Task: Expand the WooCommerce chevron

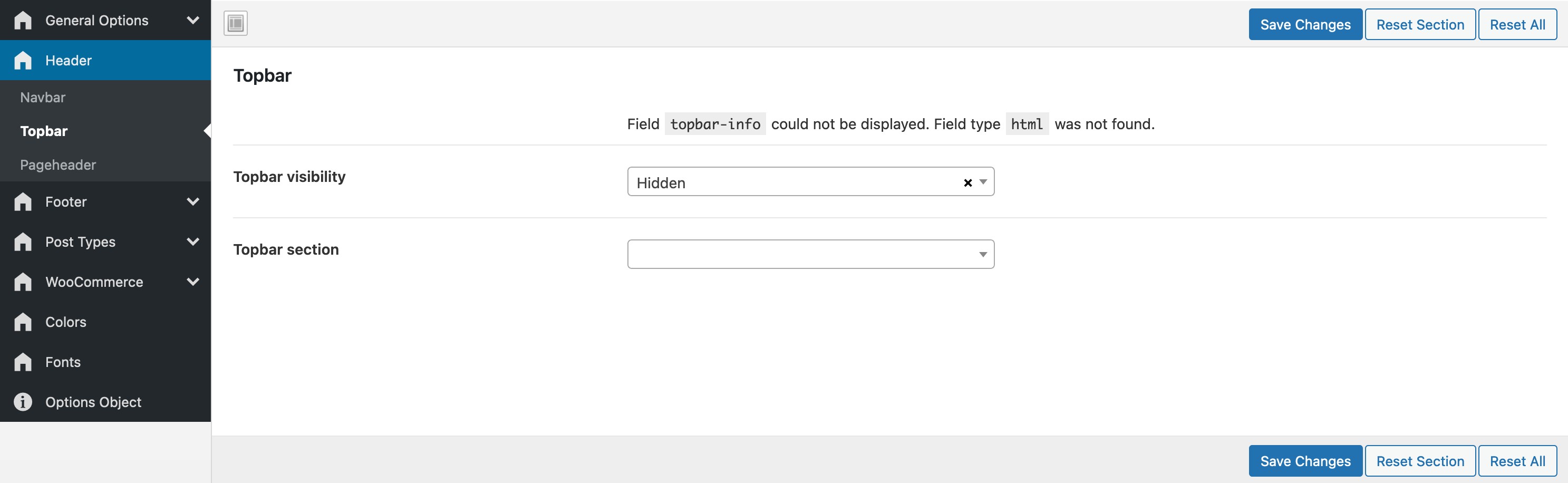Action: click(193, 282)
